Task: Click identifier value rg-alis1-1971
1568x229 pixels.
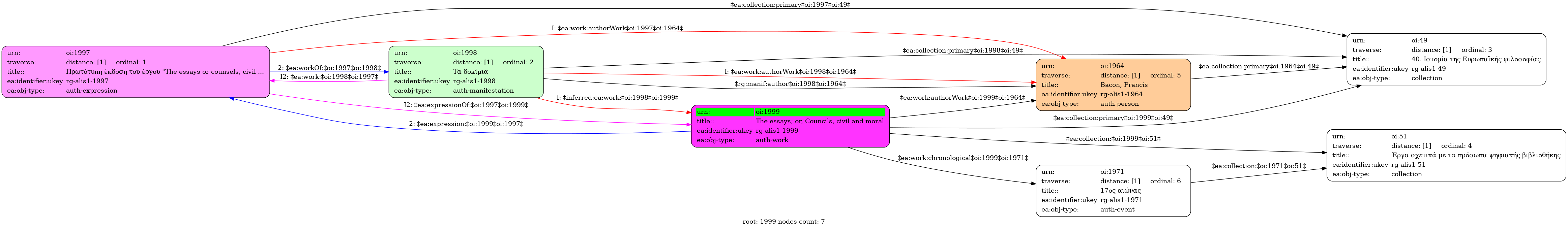Action: coord(1121,200)
